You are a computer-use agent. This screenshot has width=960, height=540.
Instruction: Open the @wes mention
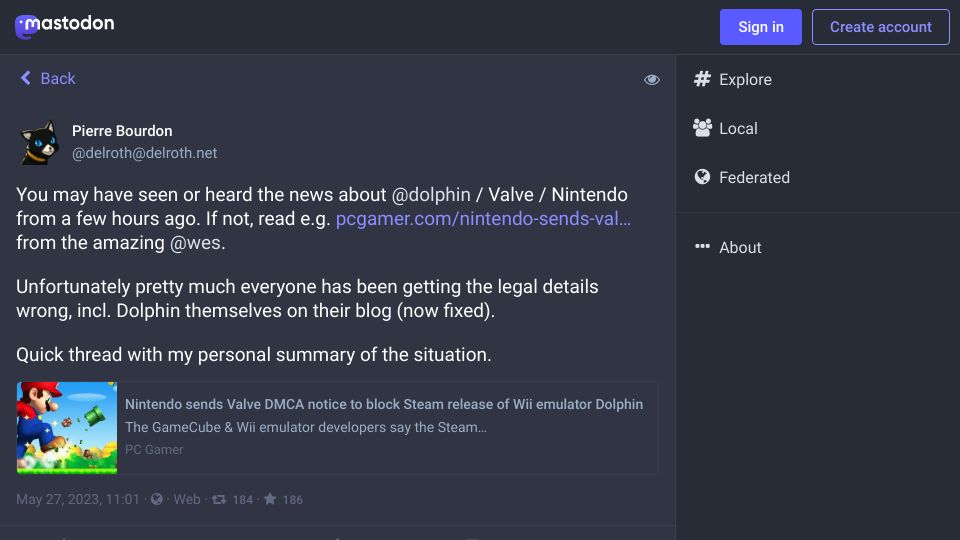(195, 242)
